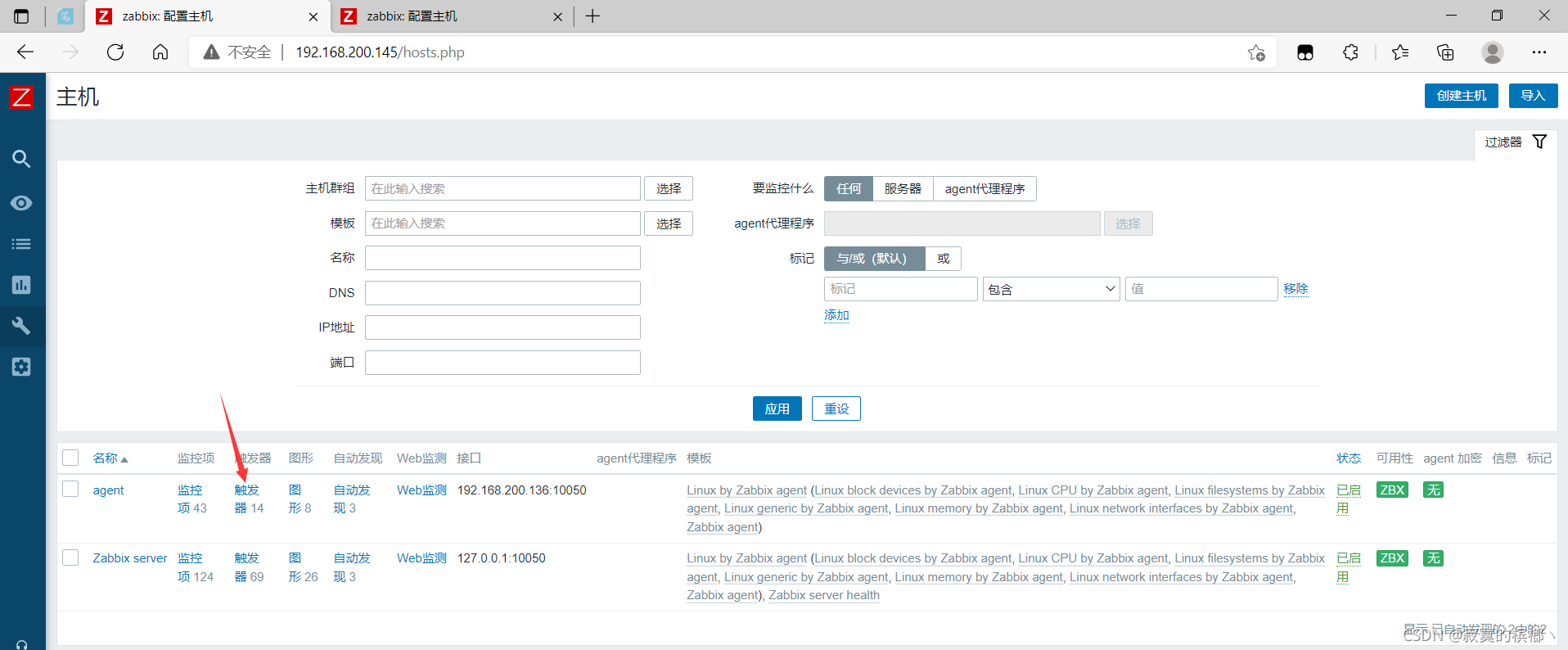Click the filter funnel icon

[x=1539, y=142]
